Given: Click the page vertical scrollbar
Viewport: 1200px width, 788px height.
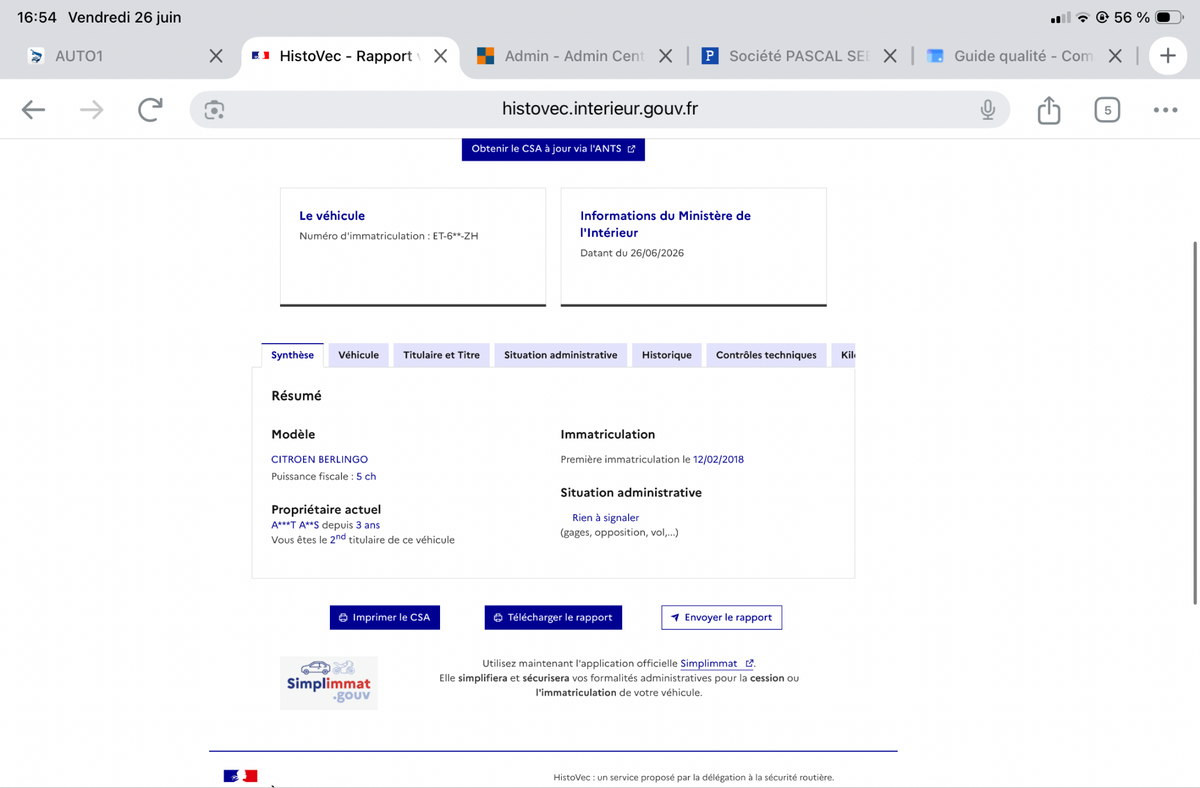Looking at the screenshot, I should click(x=1195, y=423).
